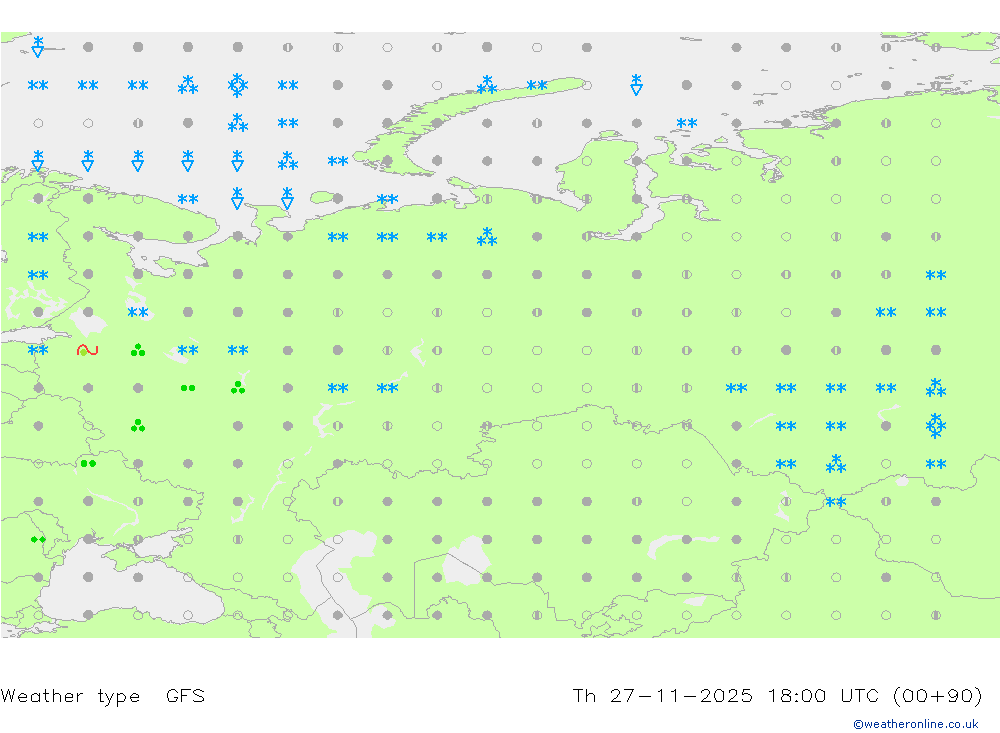The width and height of the screenshot is (1000, 733).
Task: Click the snow shower symbol in the top-left corner
Action: coord(38,47)
